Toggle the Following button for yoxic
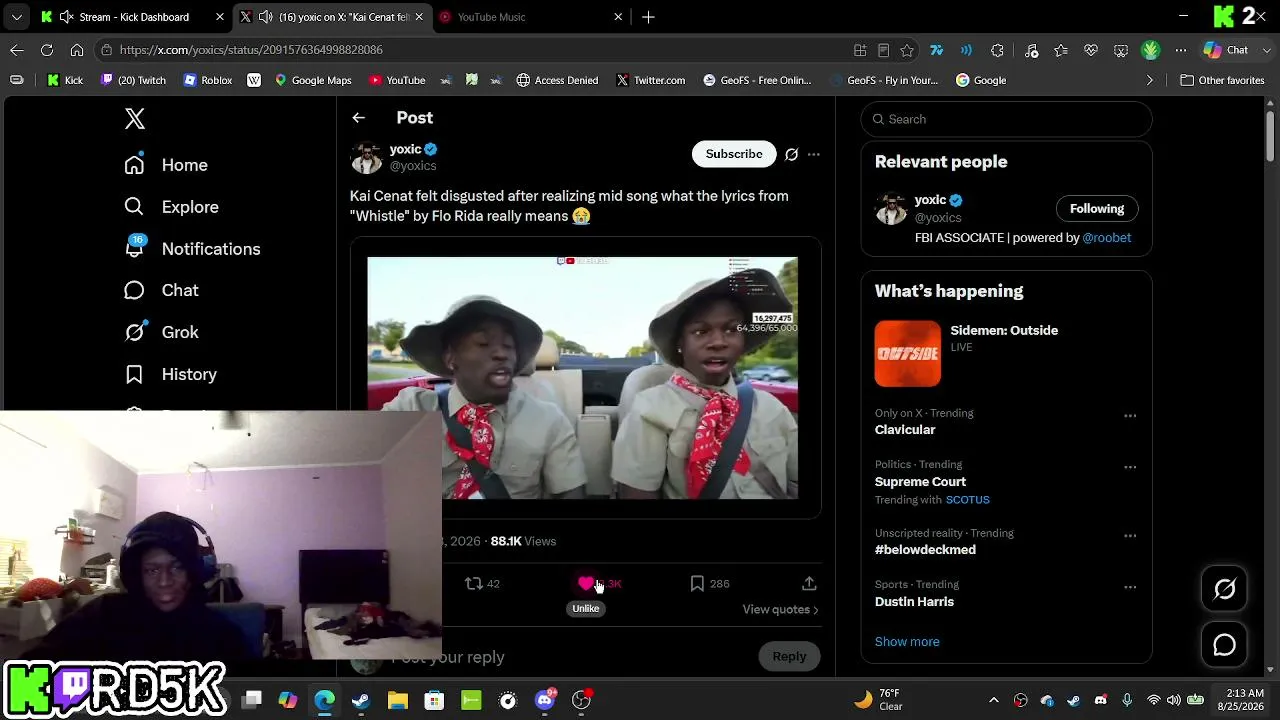 (x=1097, y=209)
